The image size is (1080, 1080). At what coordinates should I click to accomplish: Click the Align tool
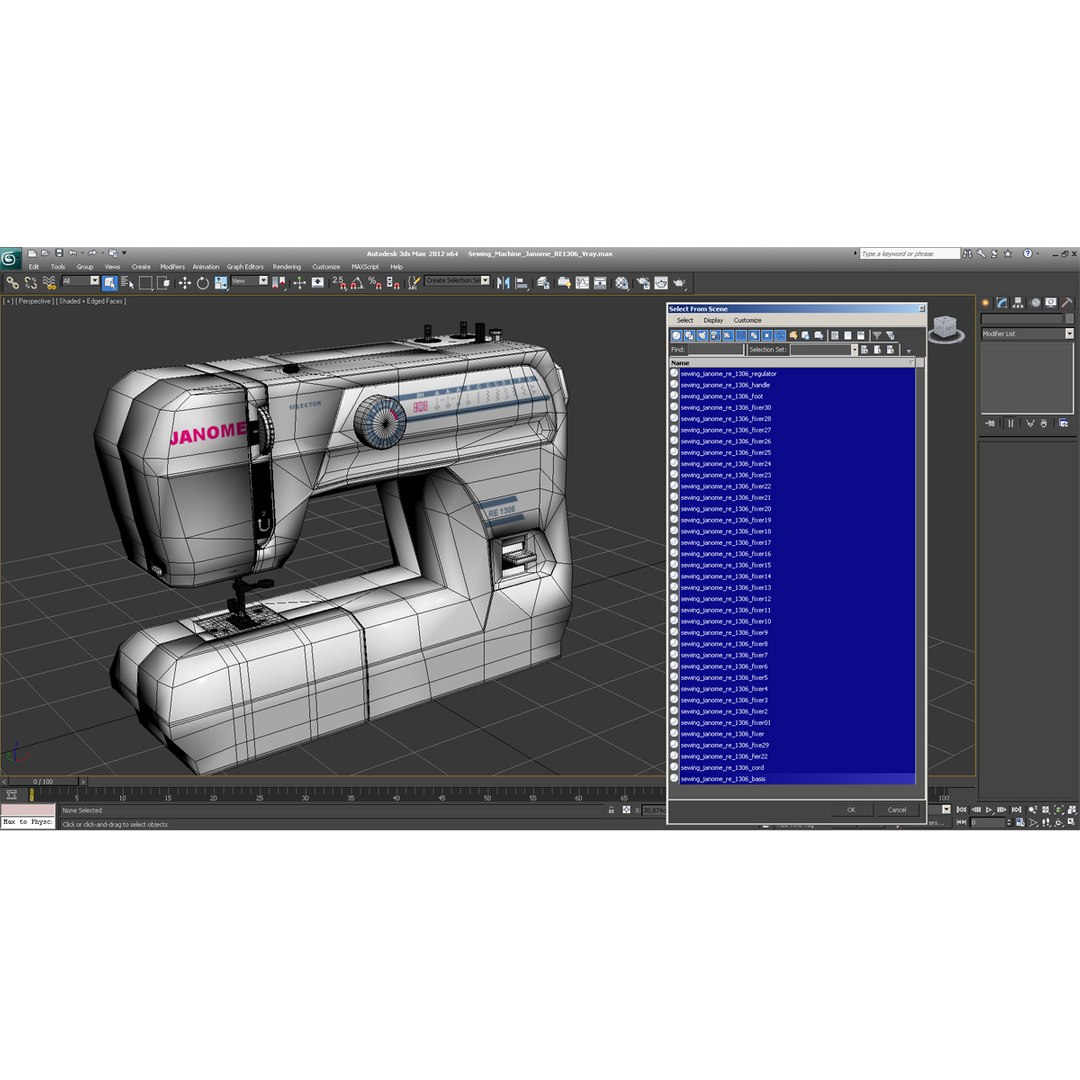521,282
